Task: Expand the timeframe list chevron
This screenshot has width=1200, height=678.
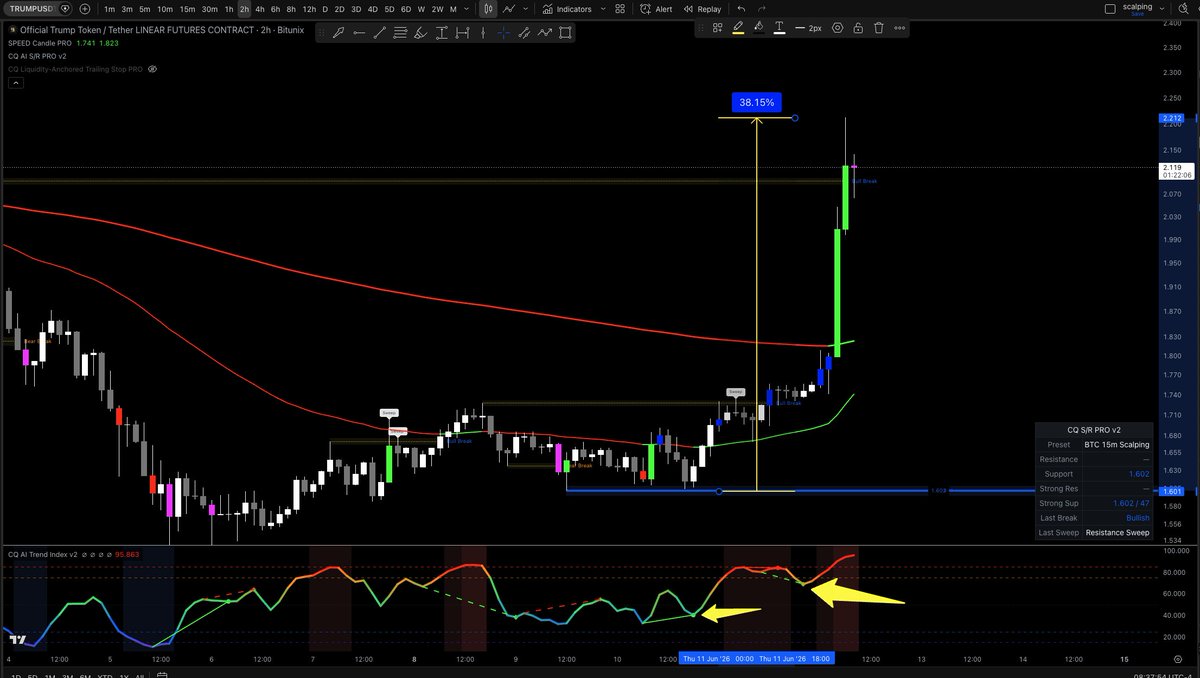Action: click(468, 9)
